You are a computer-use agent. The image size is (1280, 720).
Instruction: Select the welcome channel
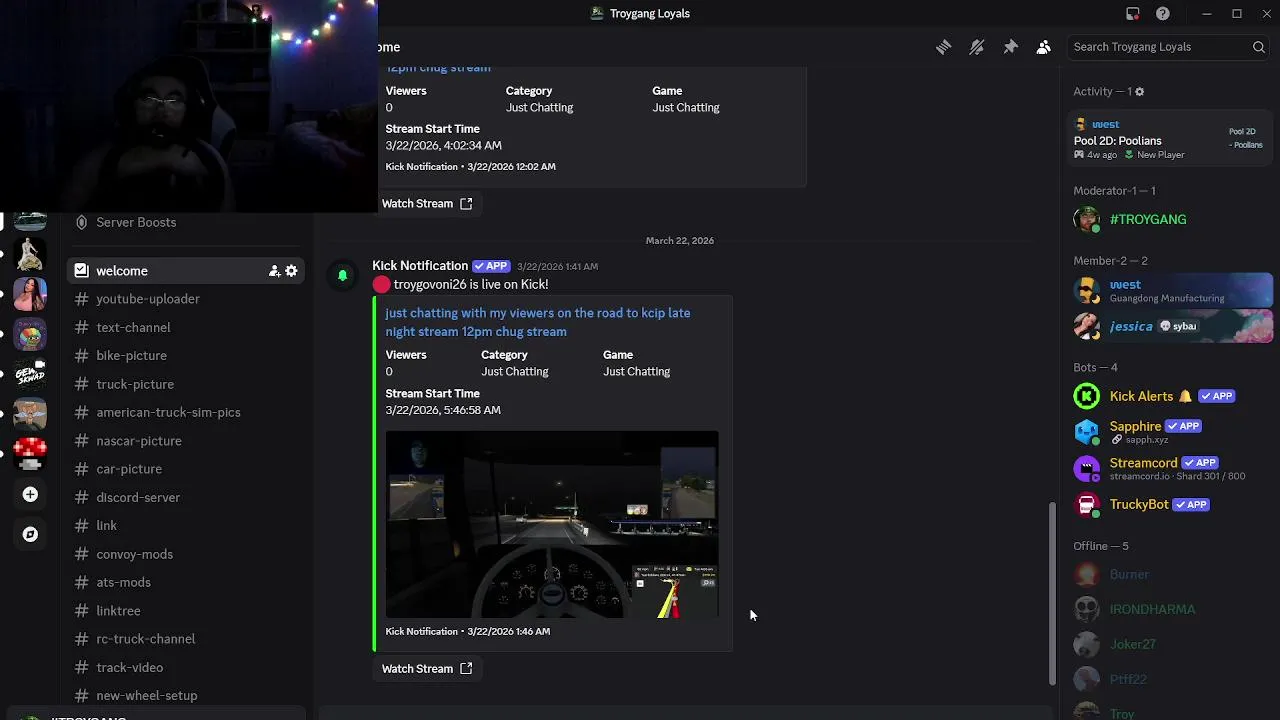coord(185,271)
